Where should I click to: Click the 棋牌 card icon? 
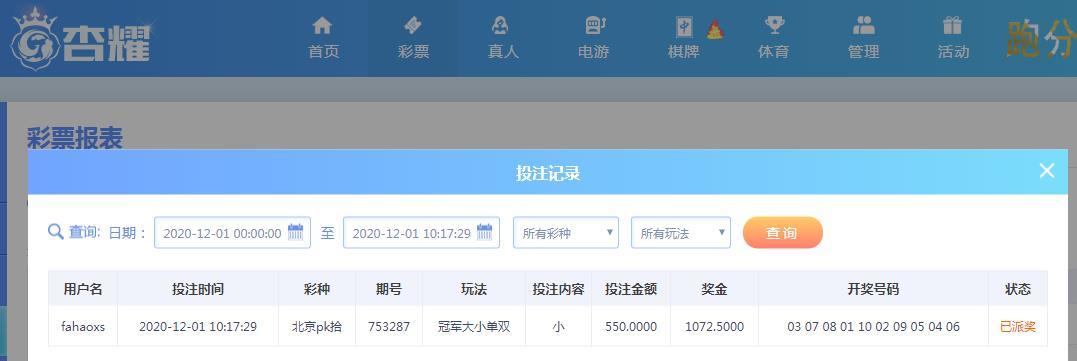tap(683, 27)
